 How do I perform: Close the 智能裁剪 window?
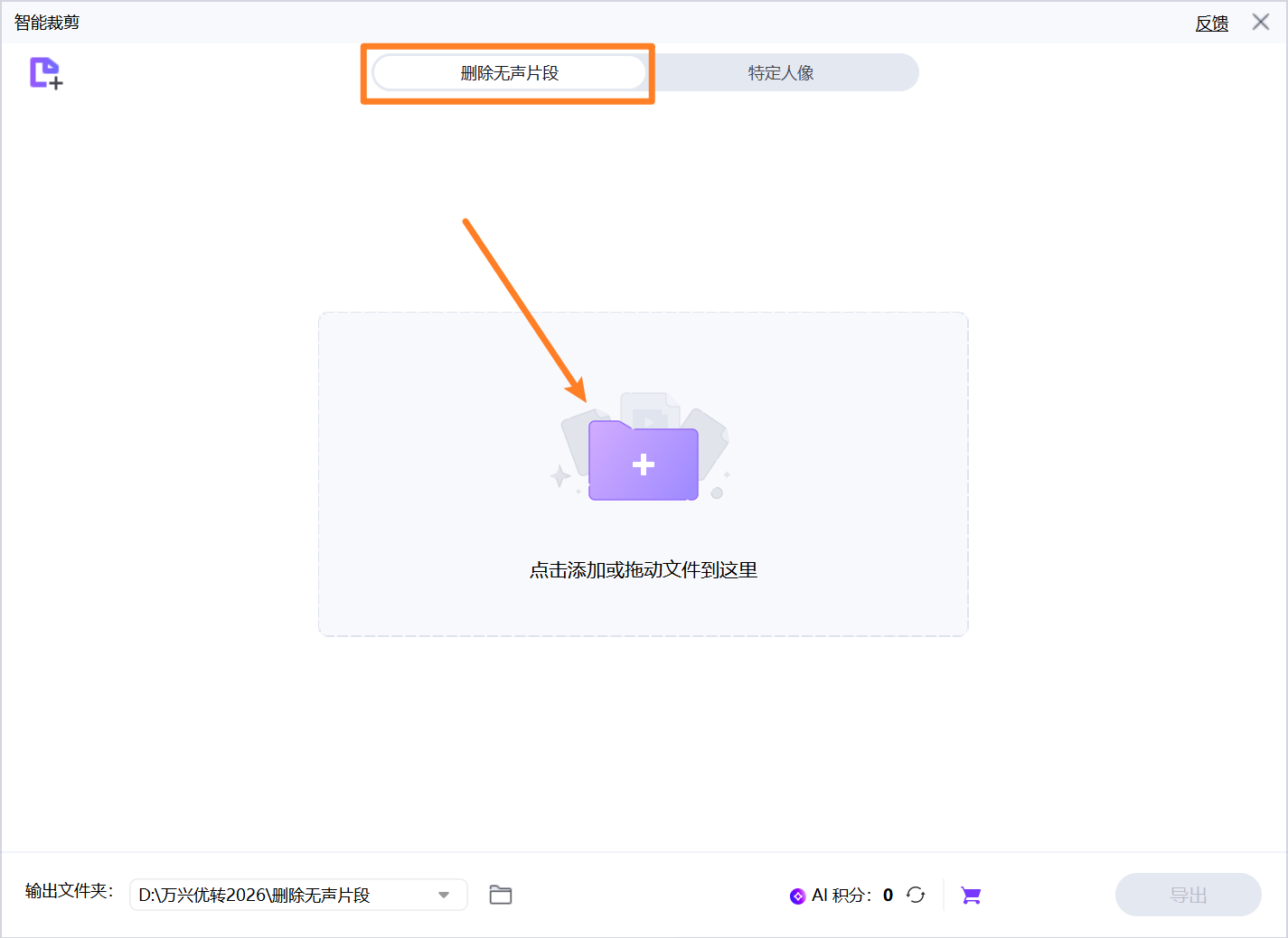coord(1261,22)
